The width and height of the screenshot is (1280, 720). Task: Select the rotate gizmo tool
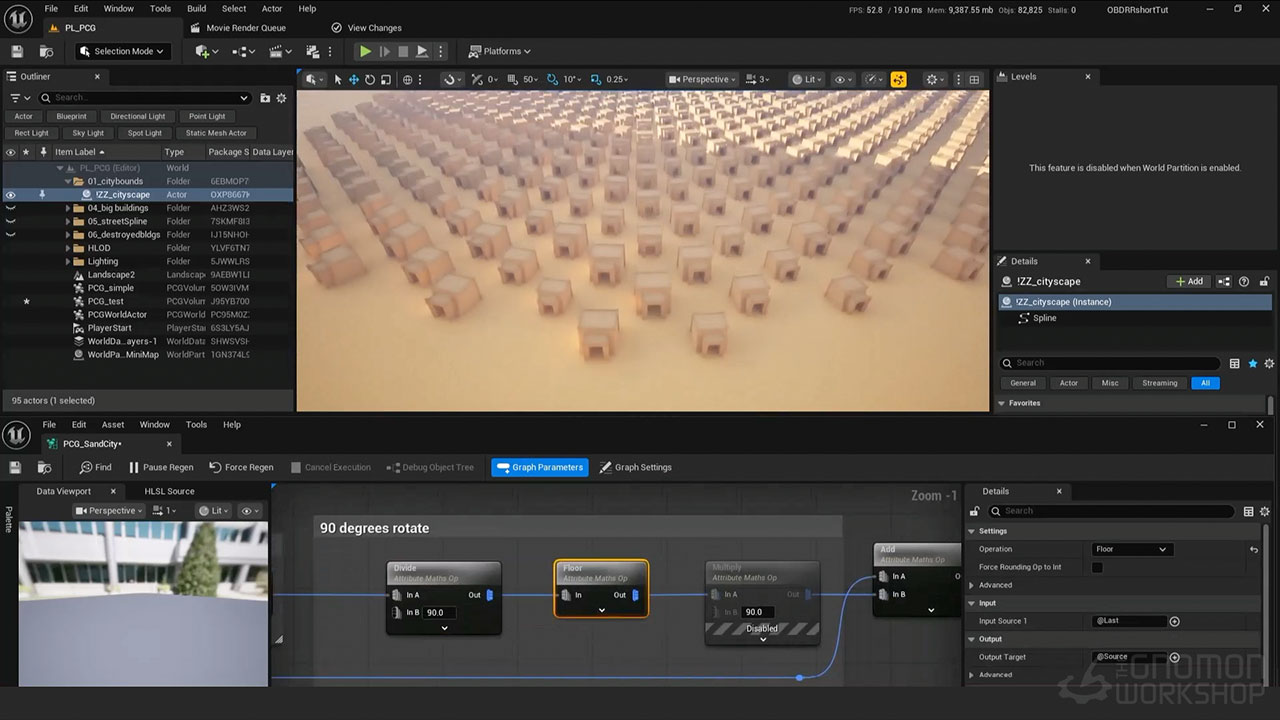click(x=370, y=80)
